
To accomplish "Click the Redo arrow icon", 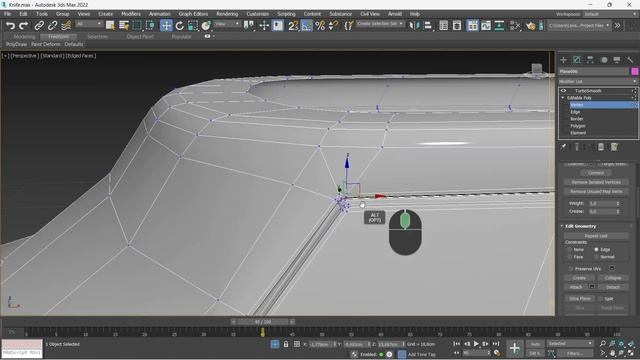I will pyautogui.click(x=24, y=26).
